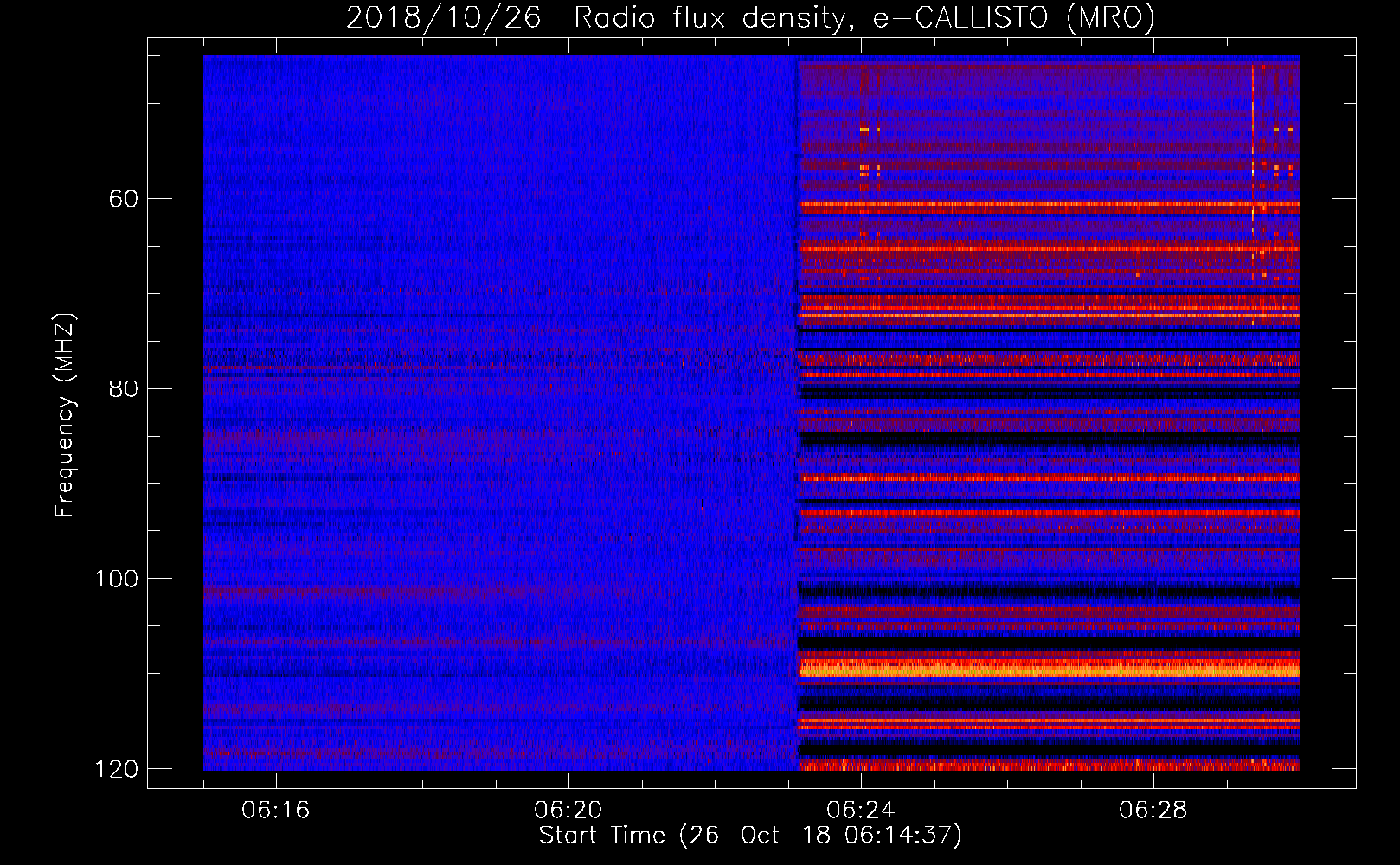Click the 60 frequency tick label
The height and width of the screenshot is (865, 1400).
[x=124, y=199]
